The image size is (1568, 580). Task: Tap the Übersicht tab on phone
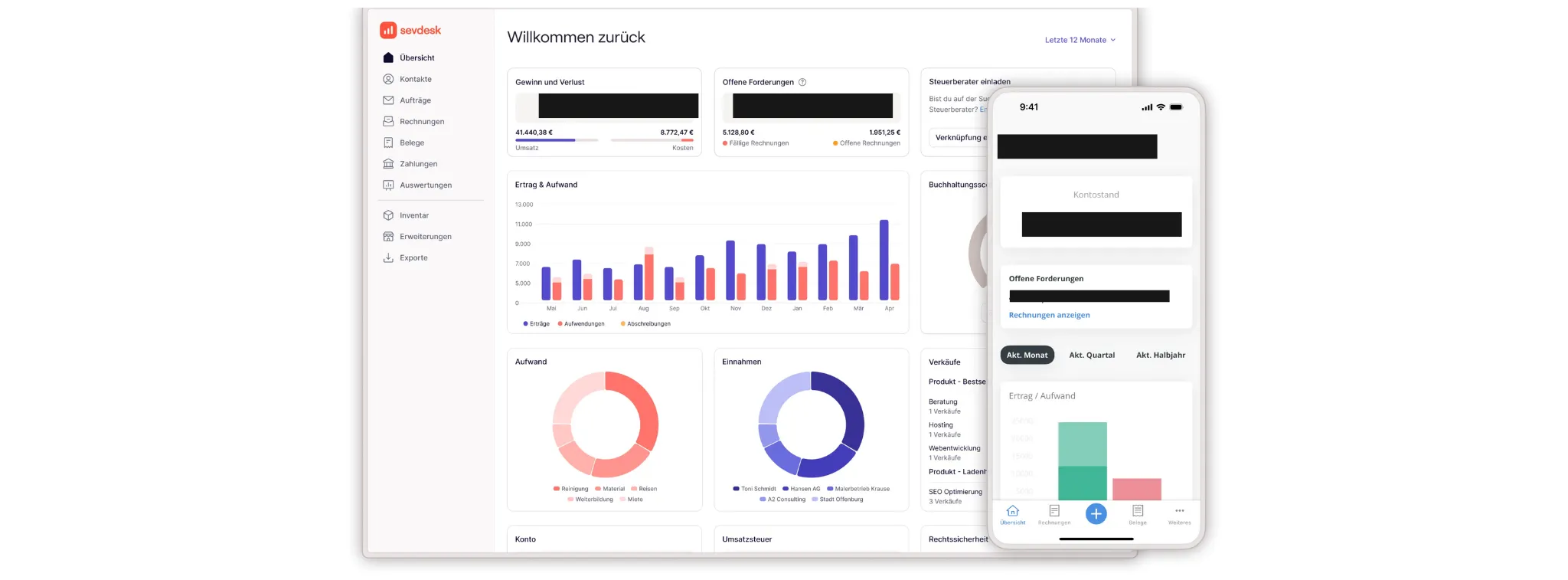click(x=1012, y=514)
